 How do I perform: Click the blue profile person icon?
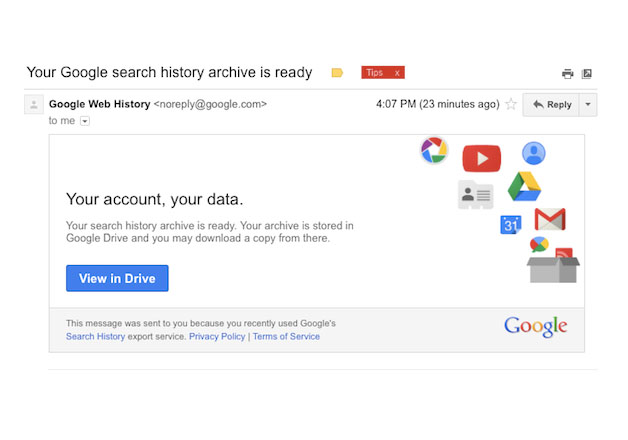[x=533, y=153]
